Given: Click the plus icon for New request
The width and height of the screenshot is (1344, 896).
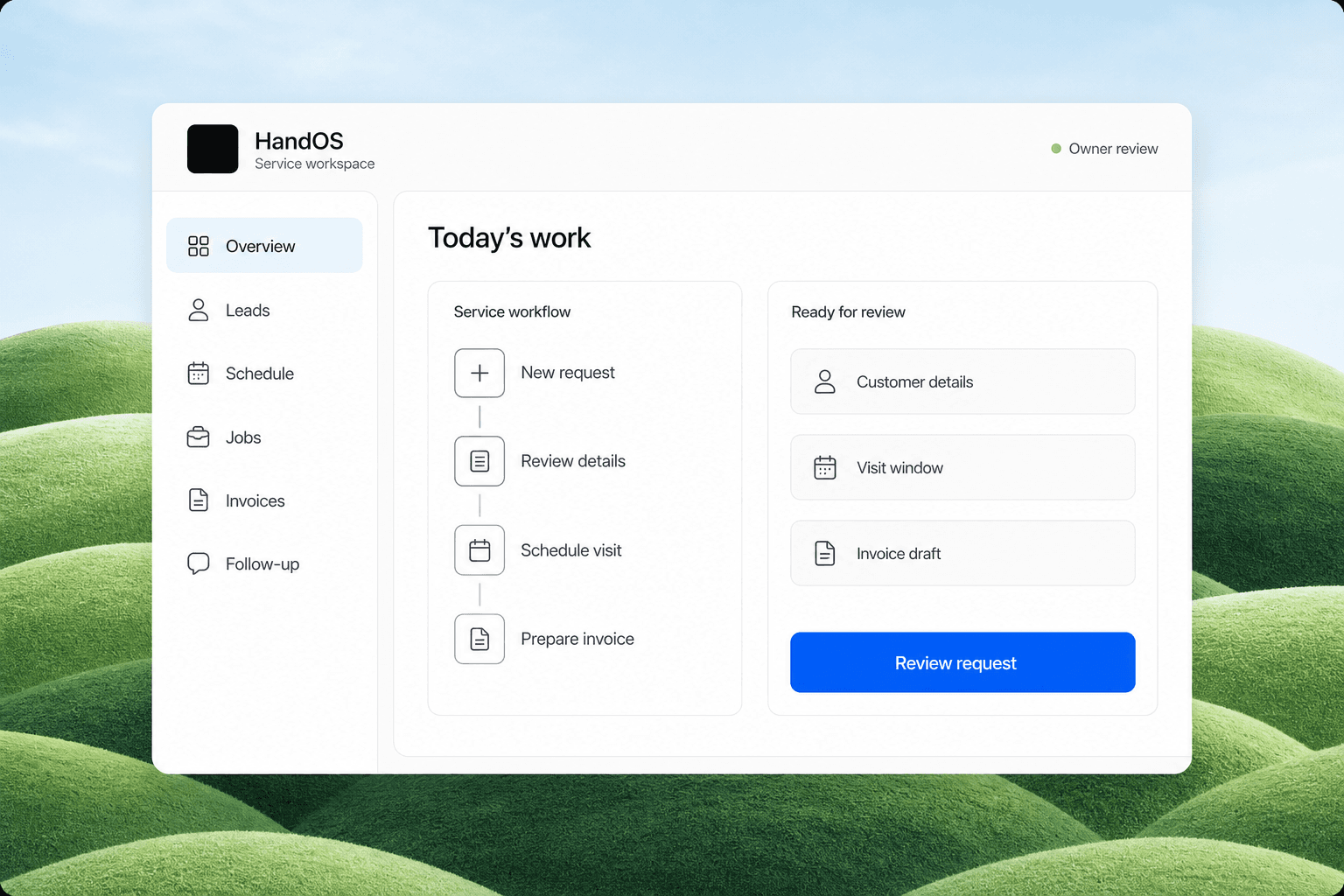Looking at the screenshot, I should [479, 373].
